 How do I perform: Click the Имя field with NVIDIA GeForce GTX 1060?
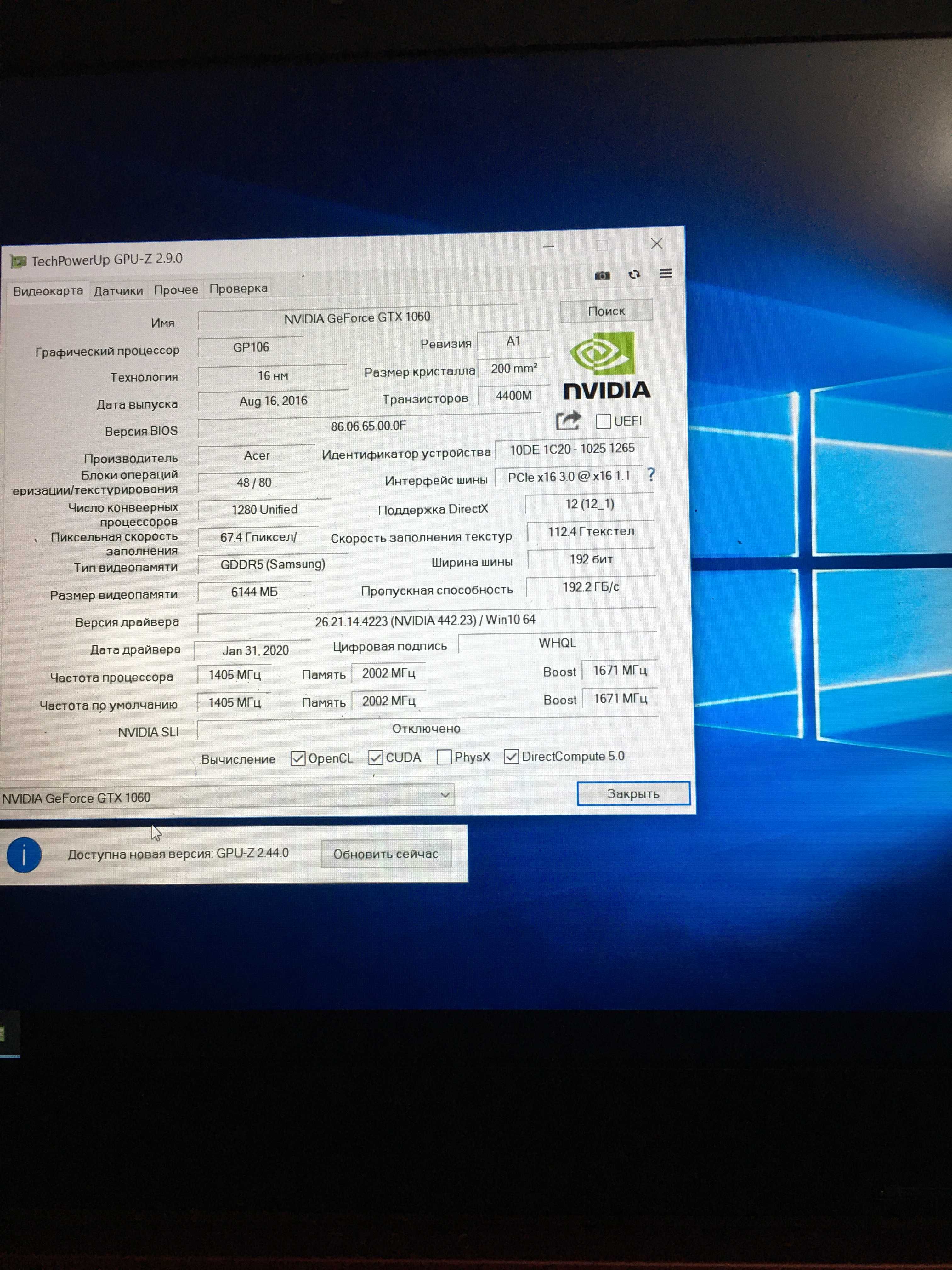pyautogui.click(x=357, y=317)
